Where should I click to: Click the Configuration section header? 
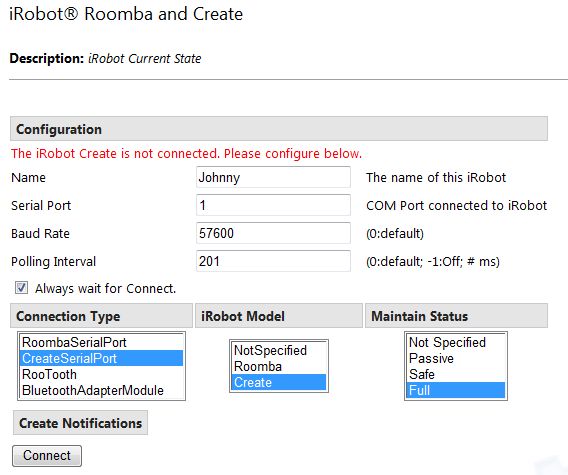279,129
